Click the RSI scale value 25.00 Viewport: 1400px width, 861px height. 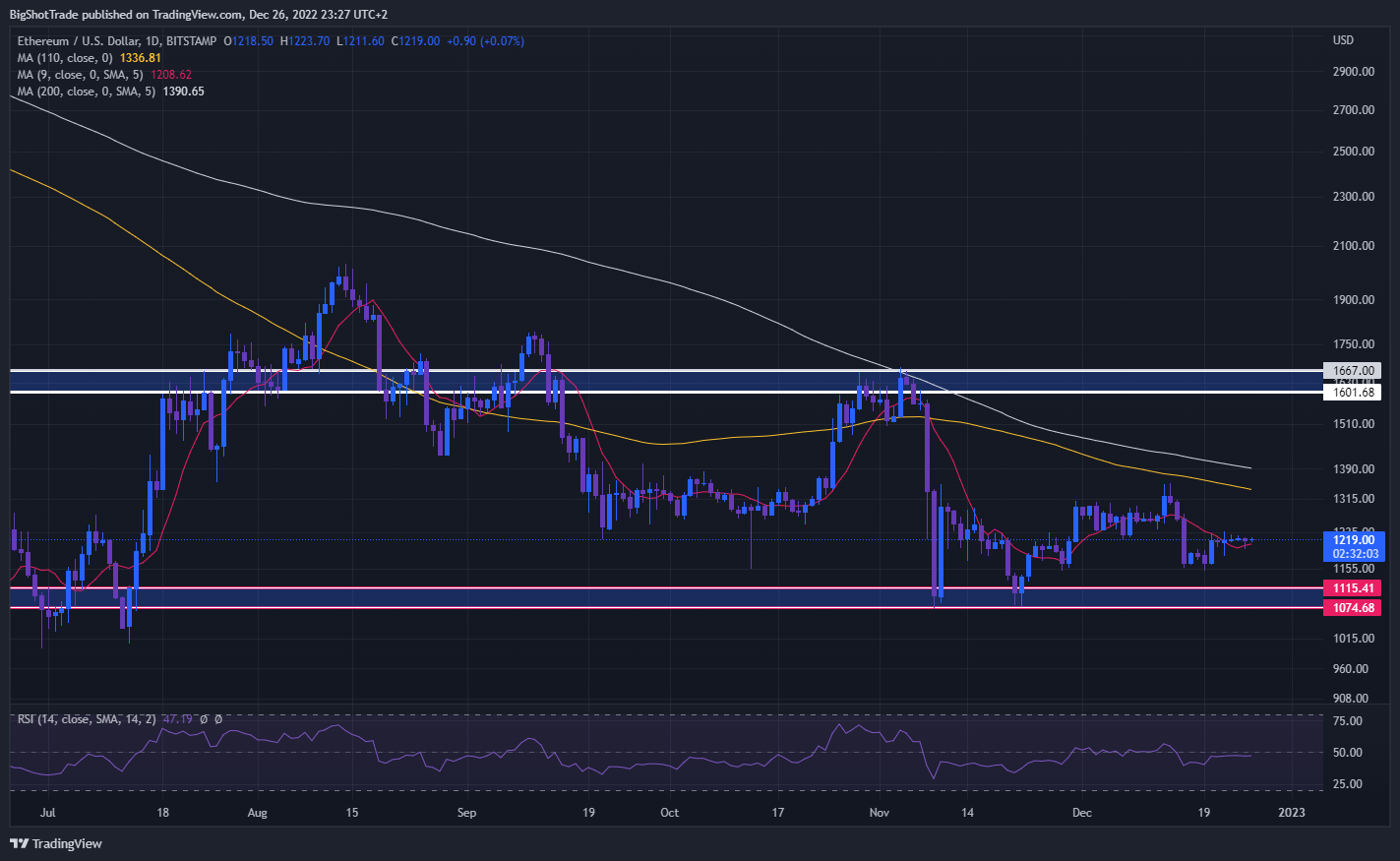1348,784
